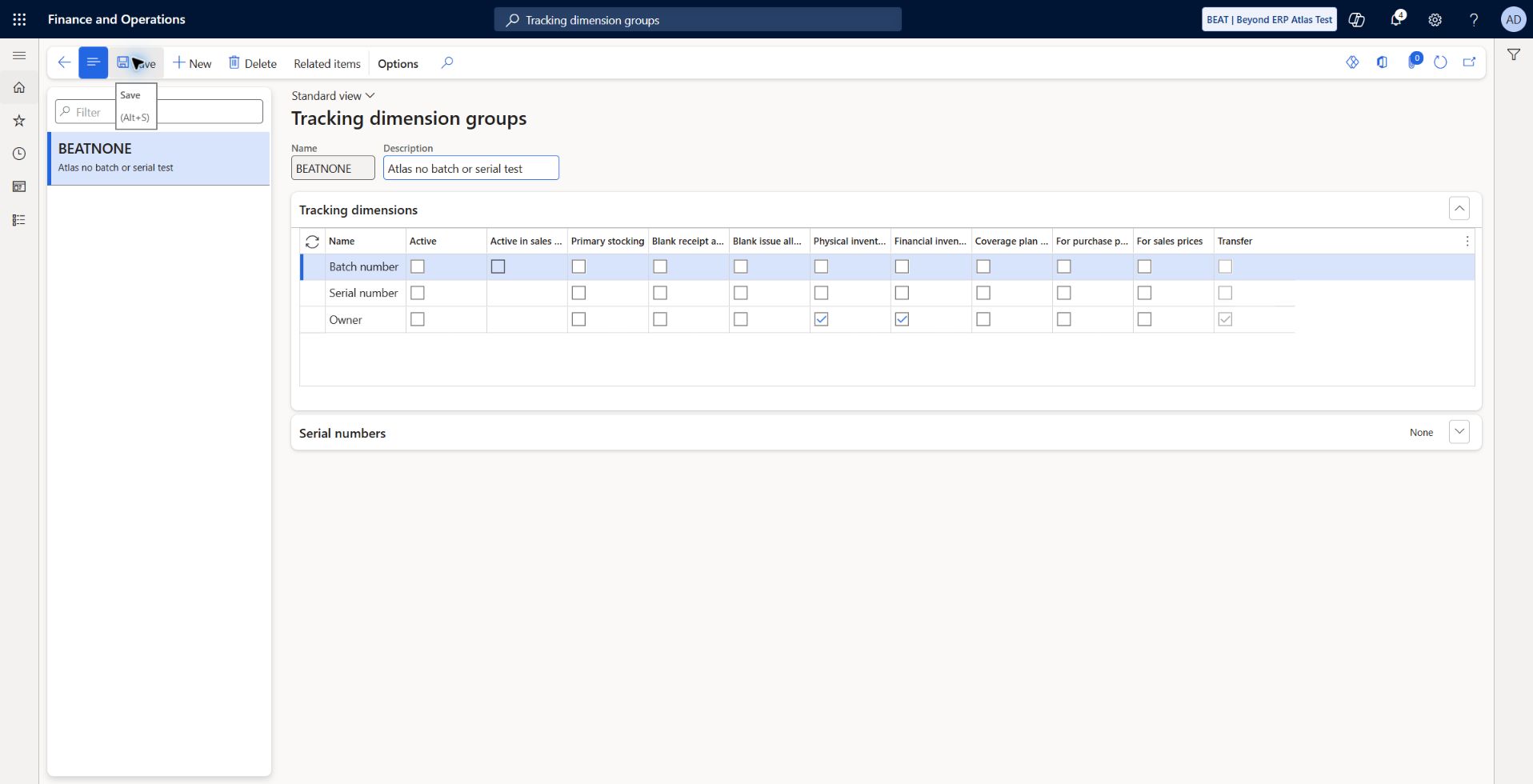This screenshot has width=1533, height=784.
Task: Open notifications bell icon
Action: point(1396,19)
